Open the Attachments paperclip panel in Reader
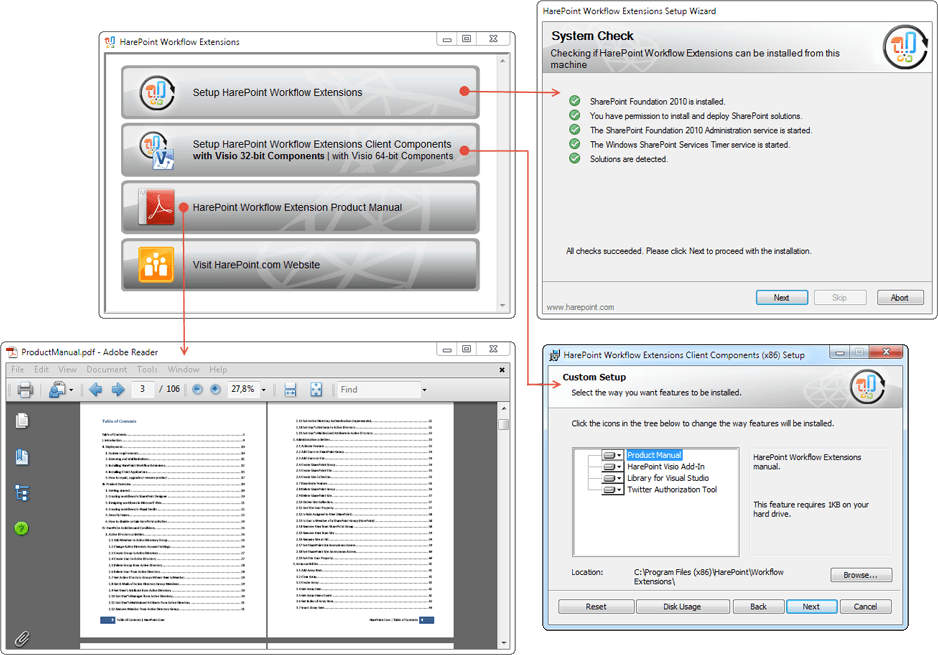 click(x=22, y=638)
